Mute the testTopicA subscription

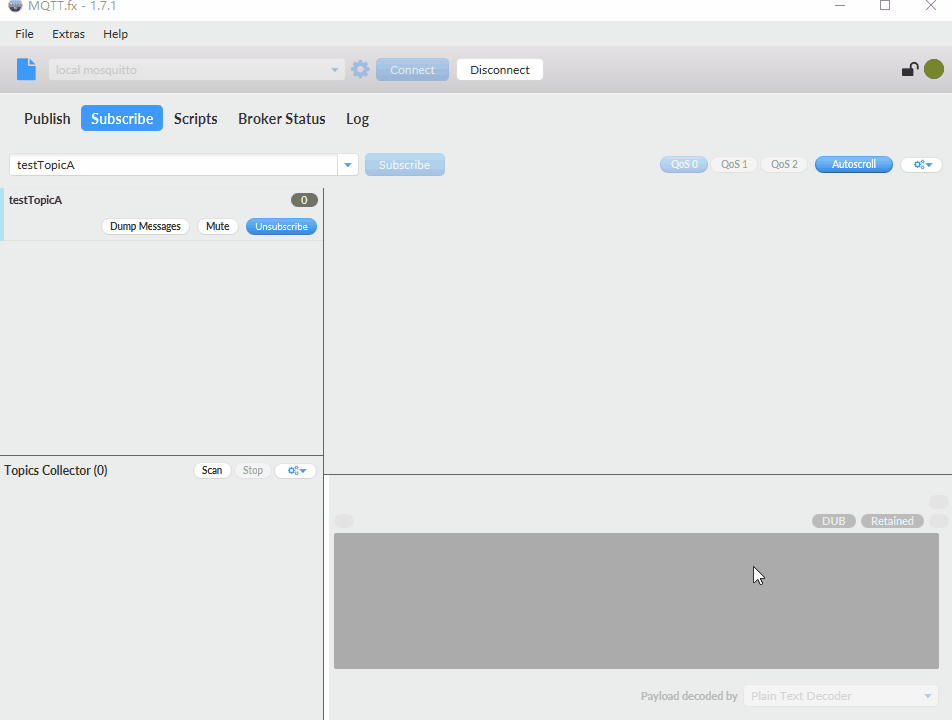click(x=217, y=226)
